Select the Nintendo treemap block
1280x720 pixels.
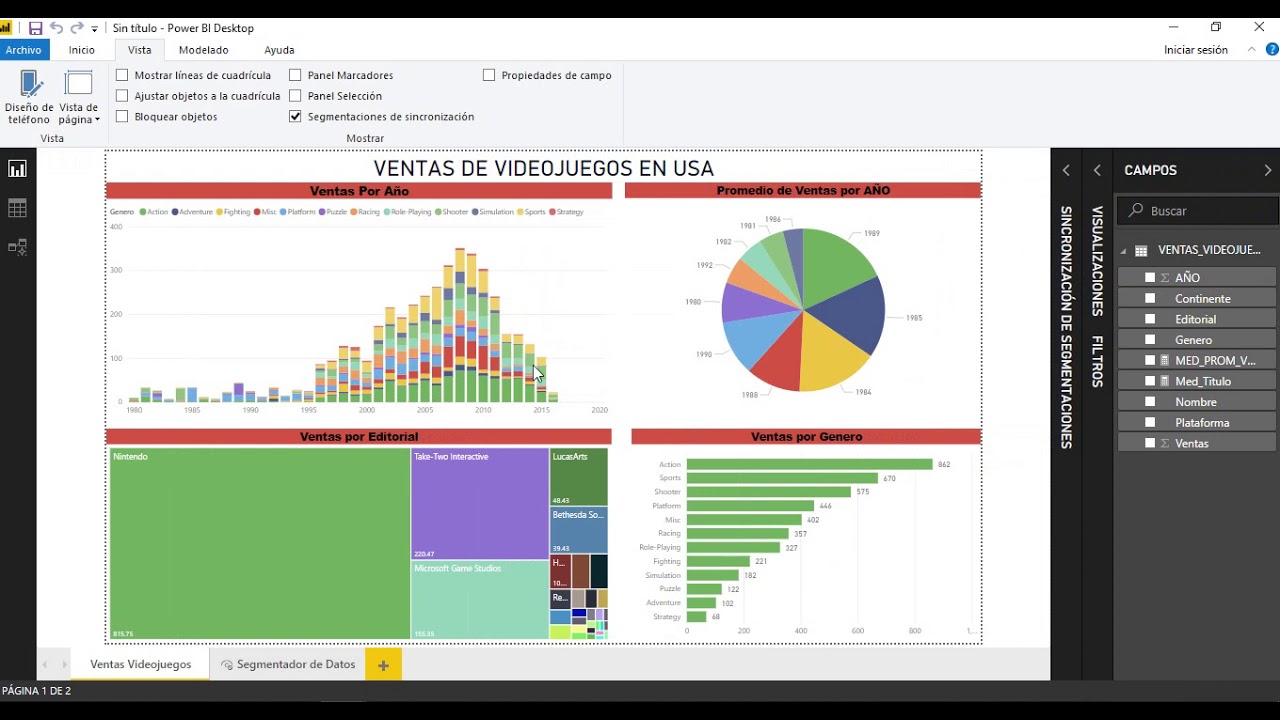(260, 544)
